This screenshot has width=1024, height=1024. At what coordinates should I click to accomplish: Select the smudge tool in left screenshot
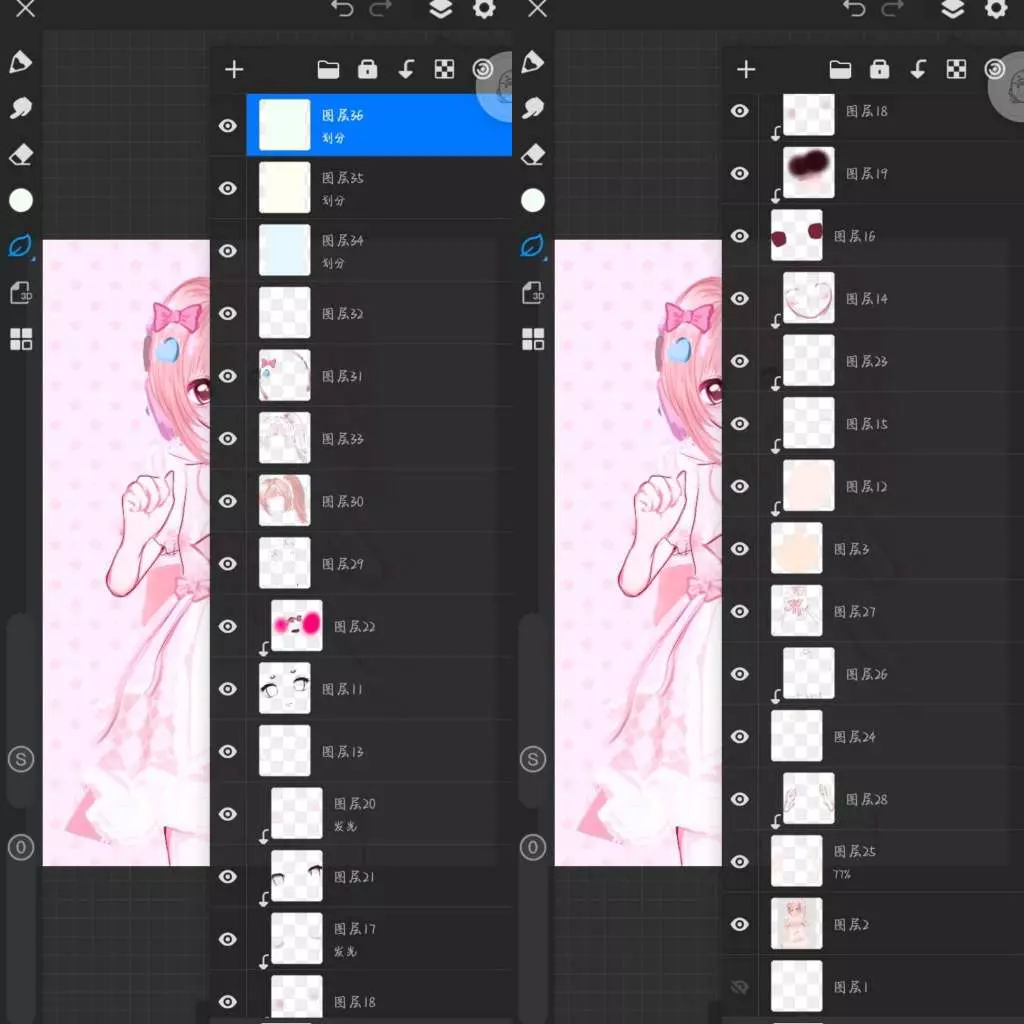tap(20, 108)
